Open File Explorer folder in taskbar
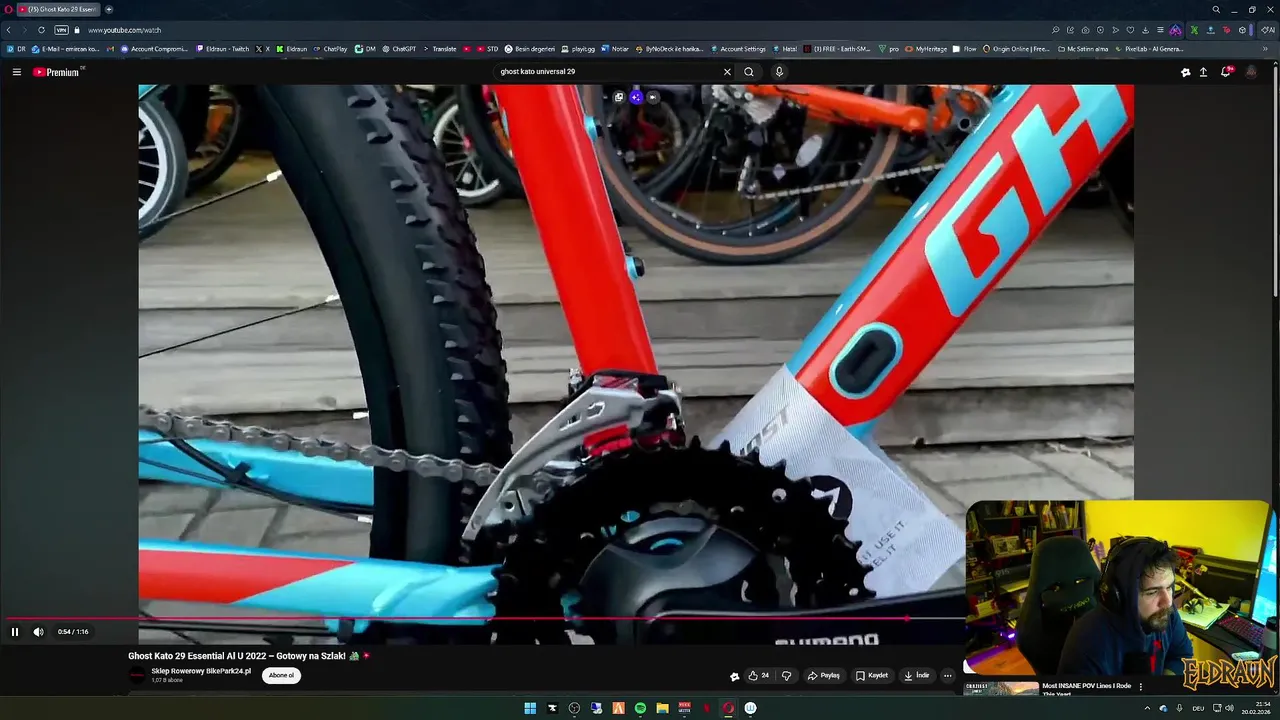This screenshot has height=720, width=1280. point(662,708)
